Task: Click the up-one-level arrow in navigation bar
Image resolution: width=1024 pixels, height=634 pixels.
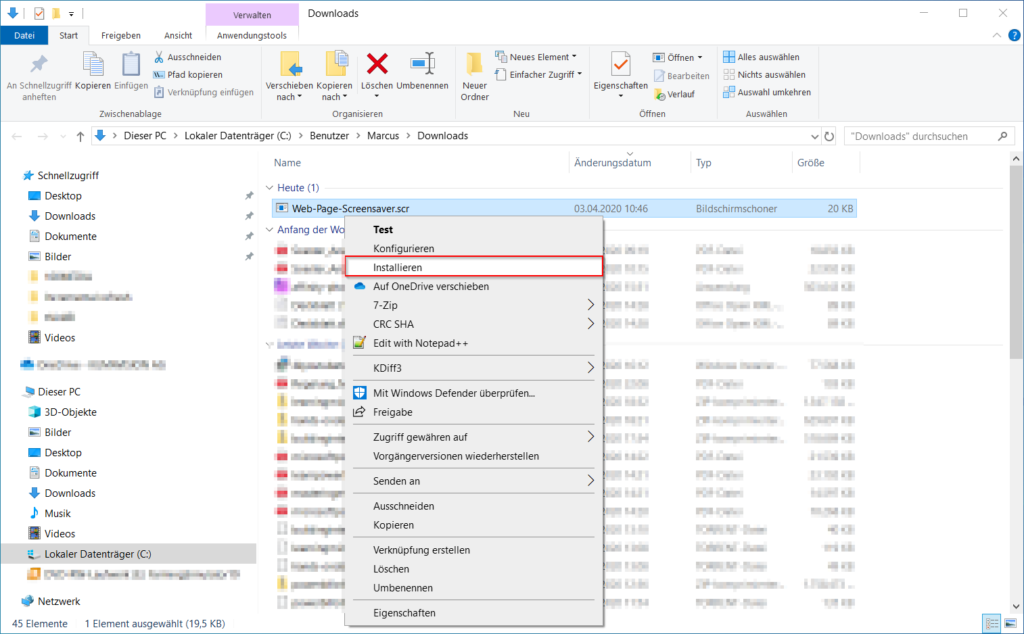Action: point(80,136)
